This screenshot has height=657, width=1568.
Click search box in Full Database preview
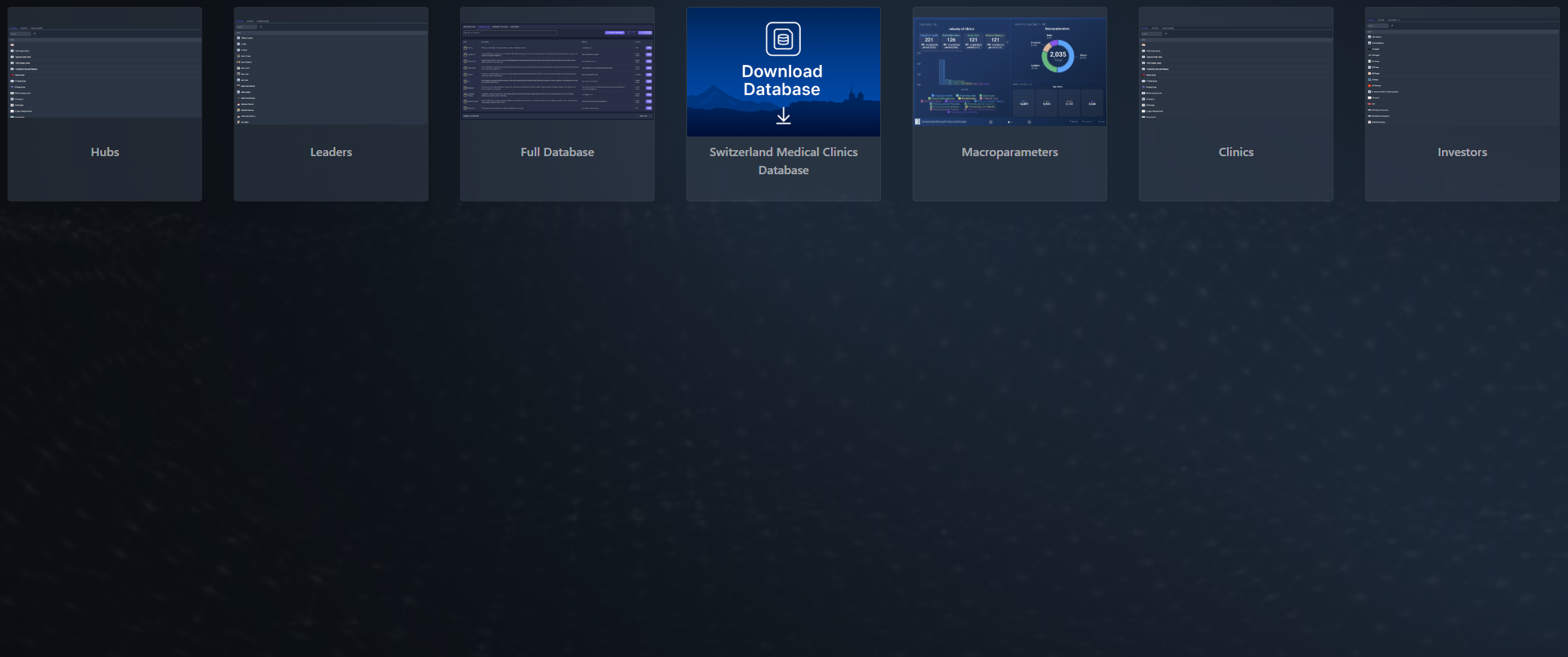pyautogui.click(x=511, y=33)
